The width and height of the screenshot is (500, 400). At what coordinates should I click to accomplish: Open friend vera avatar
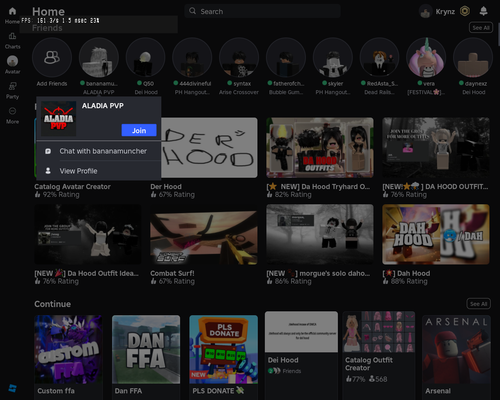tap(426, 57)
